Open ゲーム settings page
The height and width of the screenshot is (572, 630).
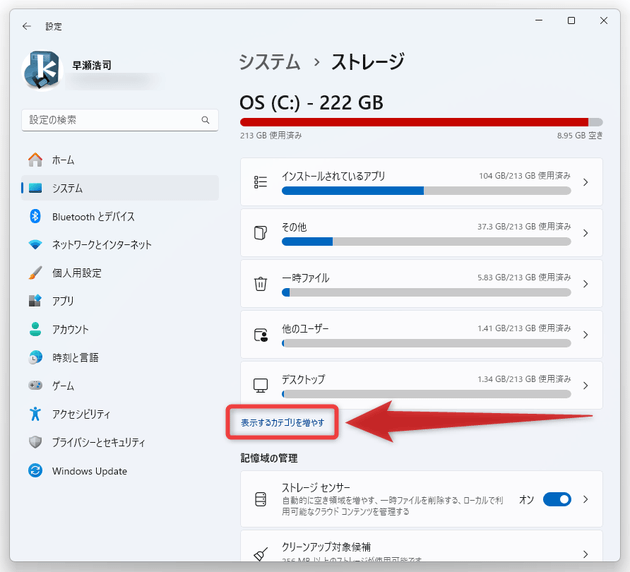tap(120, 386)
